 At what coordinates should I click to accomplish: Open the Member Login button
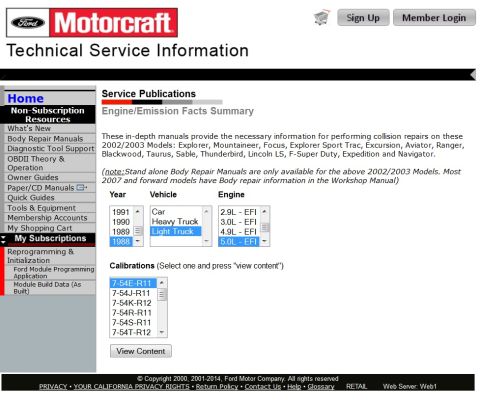pos(434,18)
